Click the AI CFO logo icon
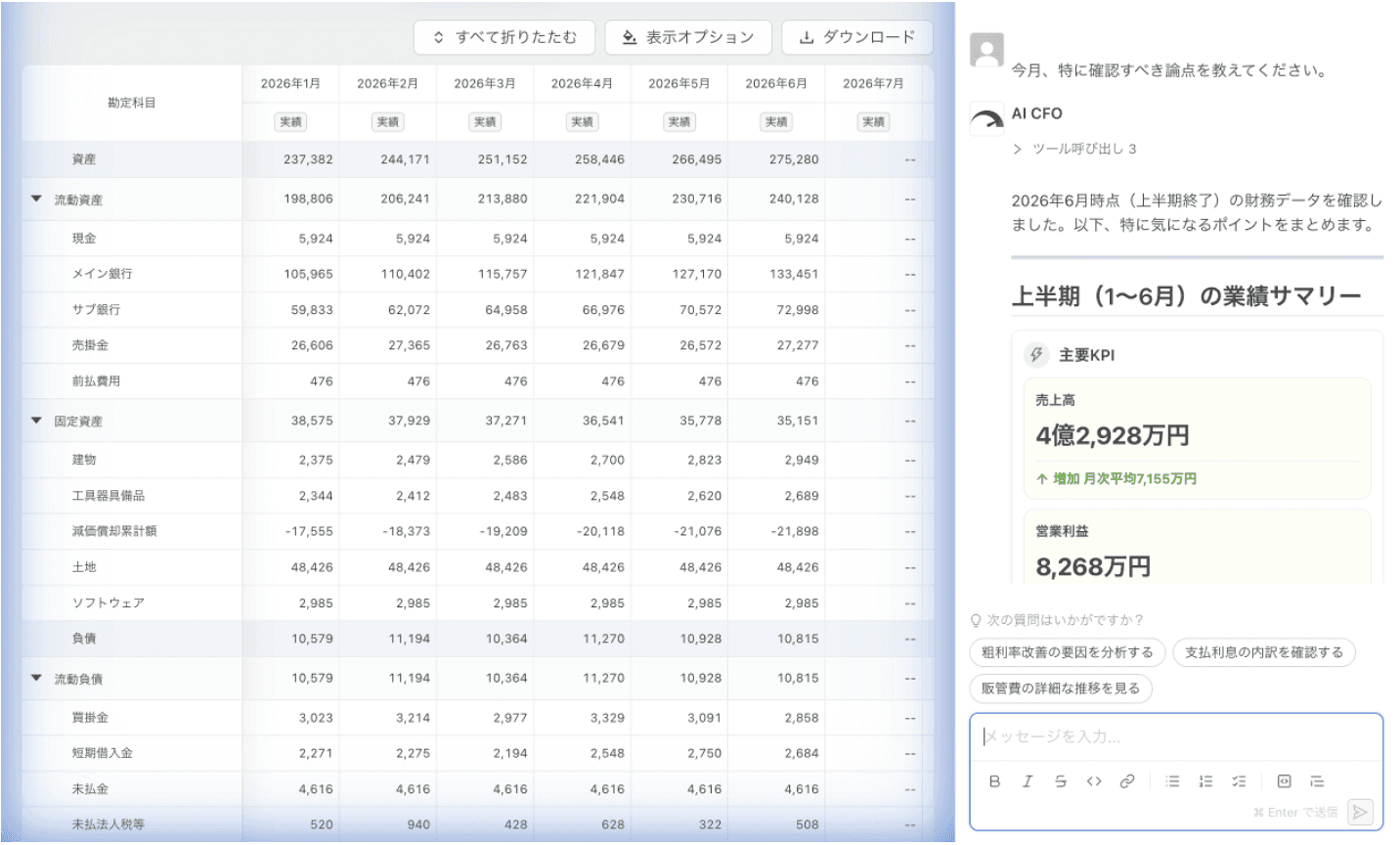This screenshot has height=845, width=1400. (986, 118)
